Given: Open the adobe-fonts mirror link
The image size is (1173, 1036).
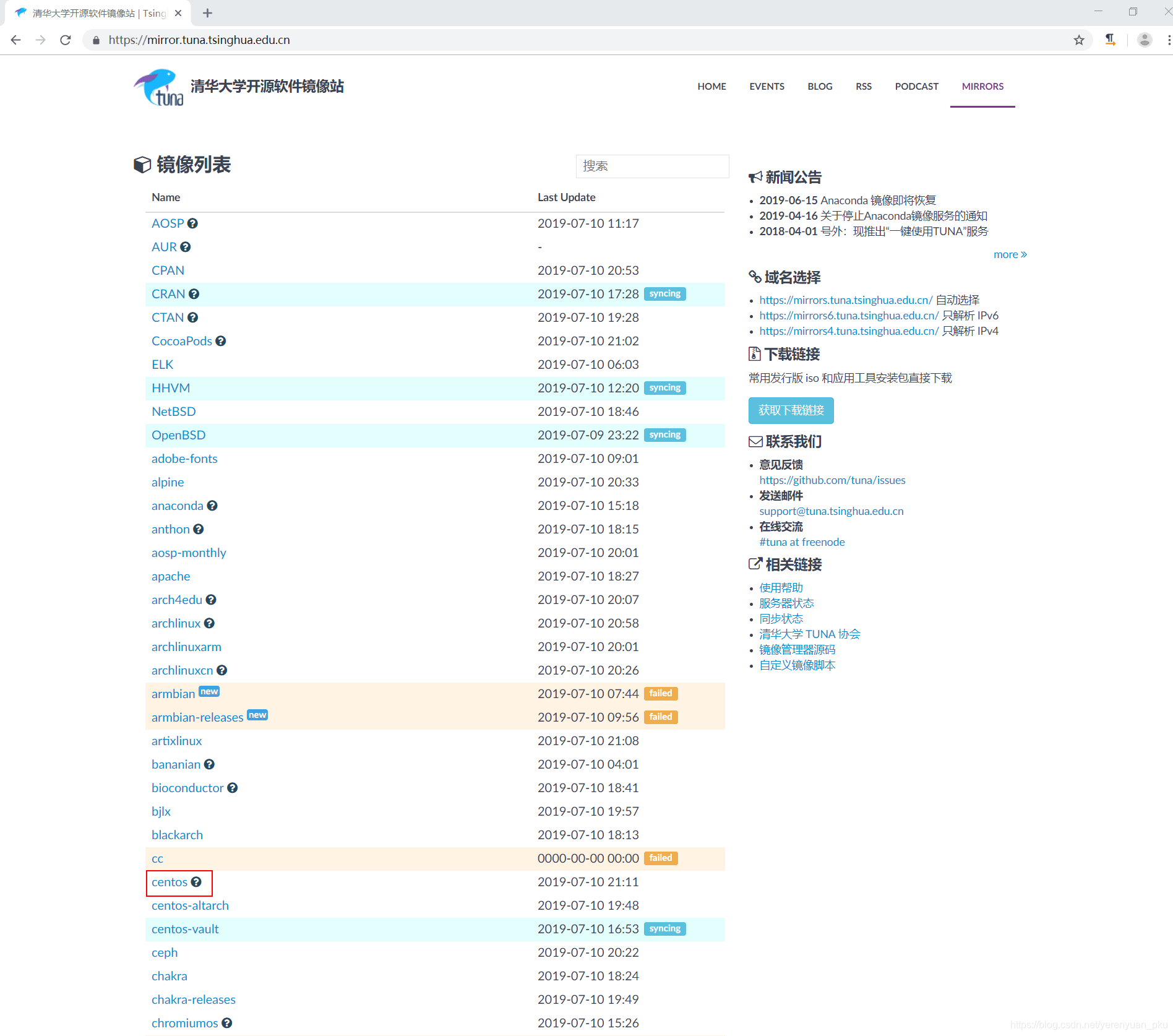Looking at the screenshot, I should point(184,459).
